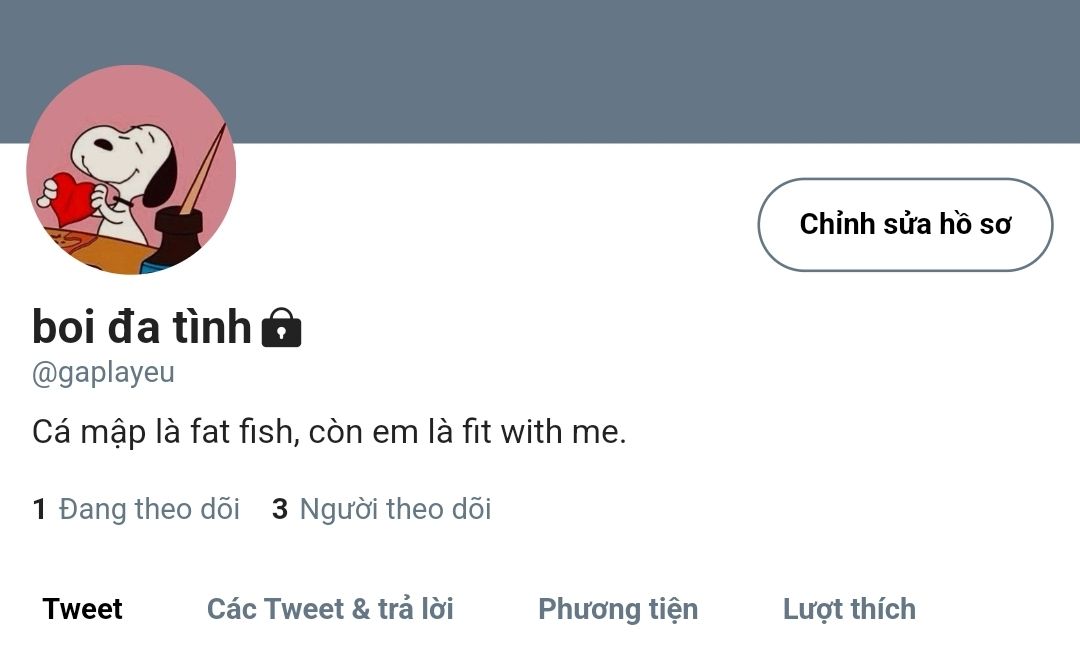The width and height of the screenshot is (1080, 647).
Task: Click the bio text about Cá mập
Action: 329,433
